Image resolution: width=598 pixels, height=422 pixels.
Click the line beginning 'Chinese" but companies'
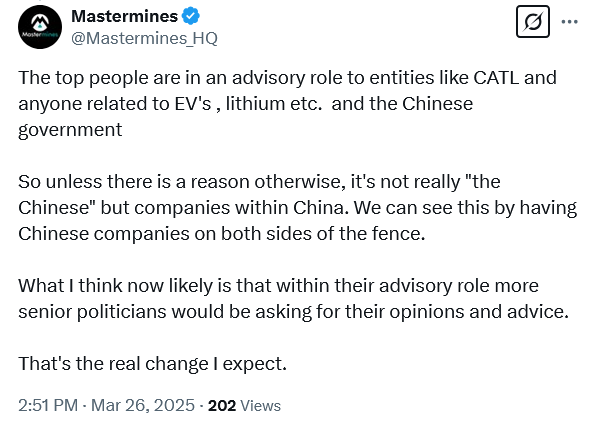coord(297,208)
